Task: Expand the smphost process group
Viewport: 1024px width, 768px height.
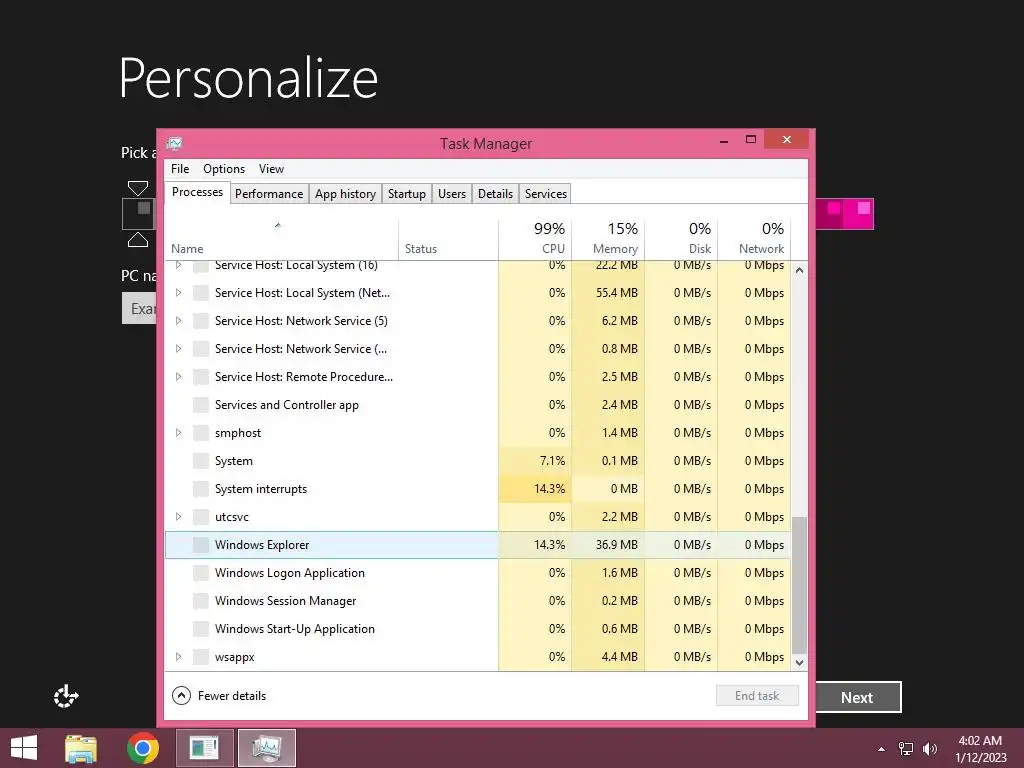Action: pyautogui.click(x=178, y=432)
